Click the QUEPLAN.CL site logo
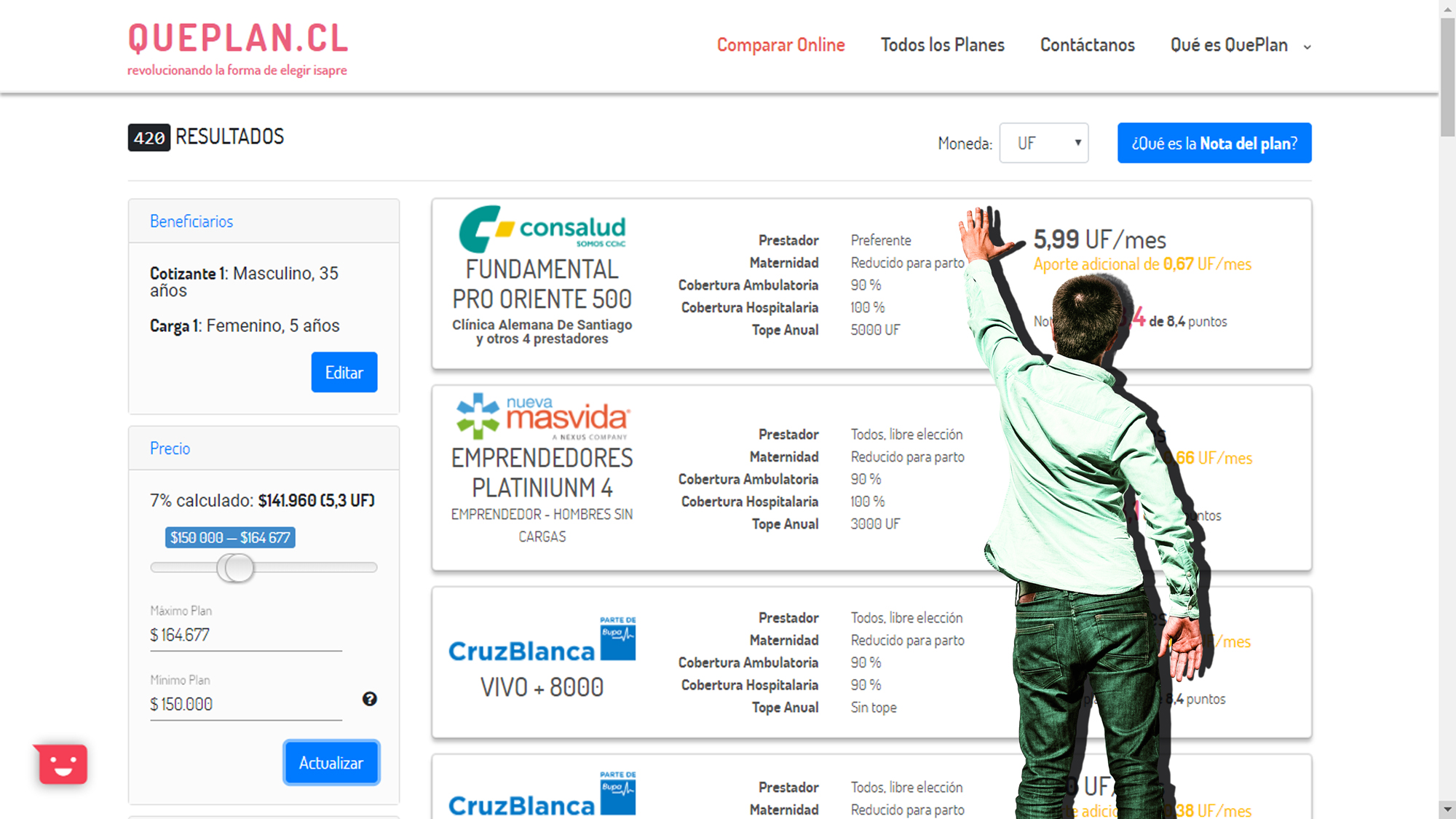Screen dimensions: 1456x819 point(238,39)
